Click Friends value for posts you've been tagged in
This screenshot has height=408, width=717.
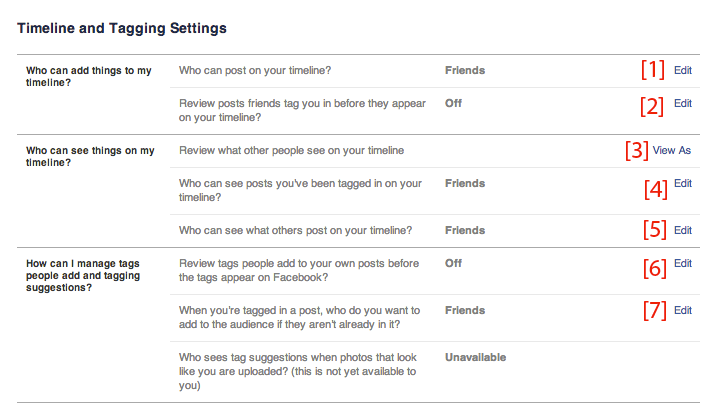[x=465, y=184]
